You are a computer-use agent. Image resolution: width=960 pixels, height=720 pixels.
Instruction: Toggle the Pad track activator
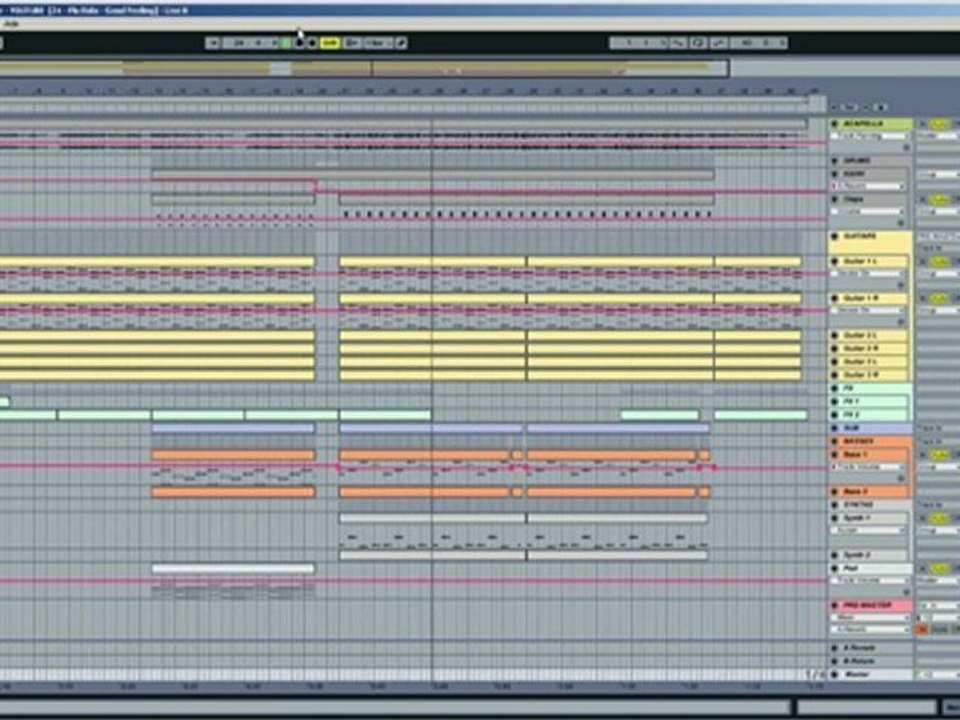(940, 569)
